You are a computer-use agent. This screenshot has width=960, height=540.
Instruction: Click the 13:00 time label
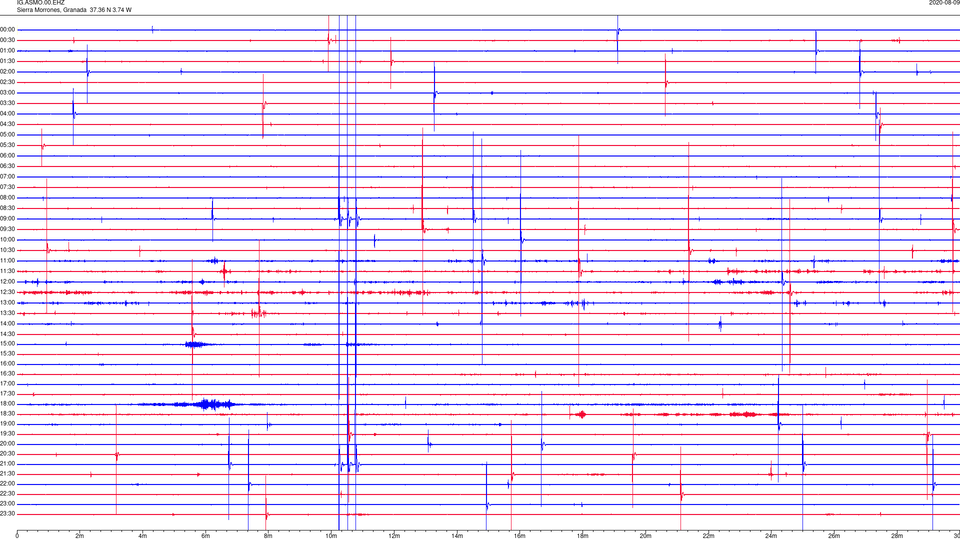(8, 302)
